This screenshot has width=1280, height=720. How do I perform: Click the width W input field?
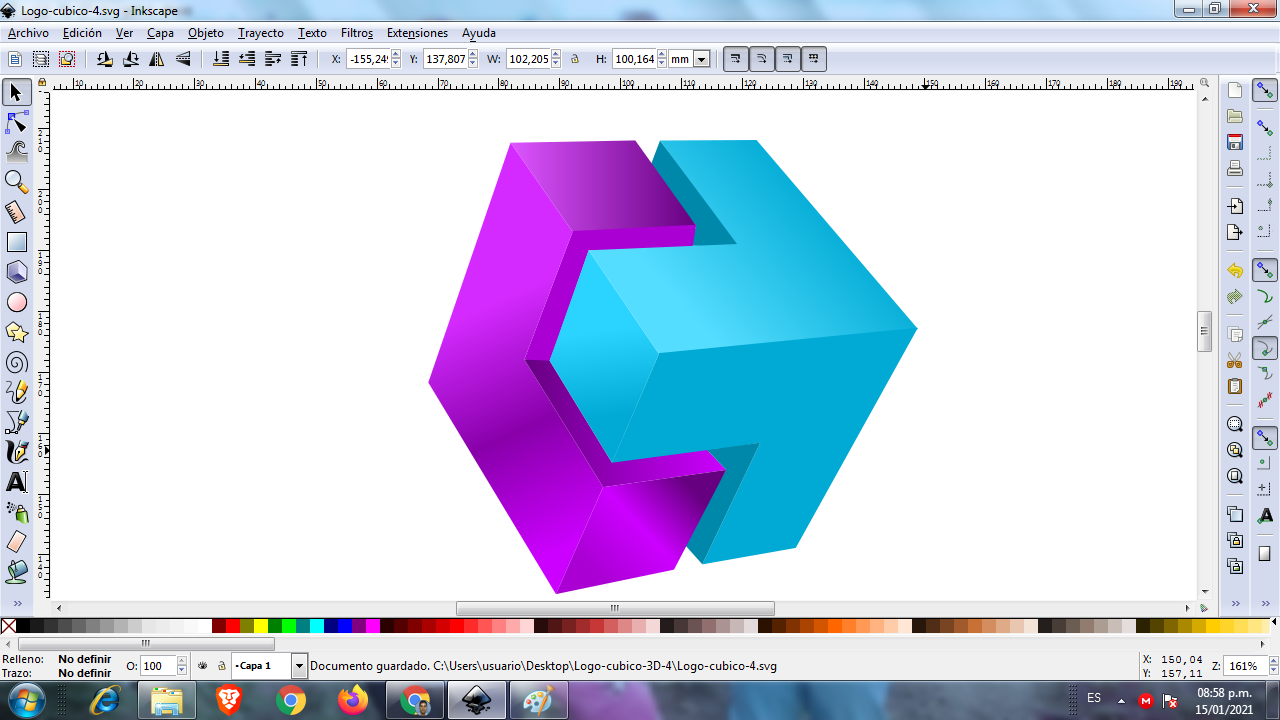(x=528, y=59)
